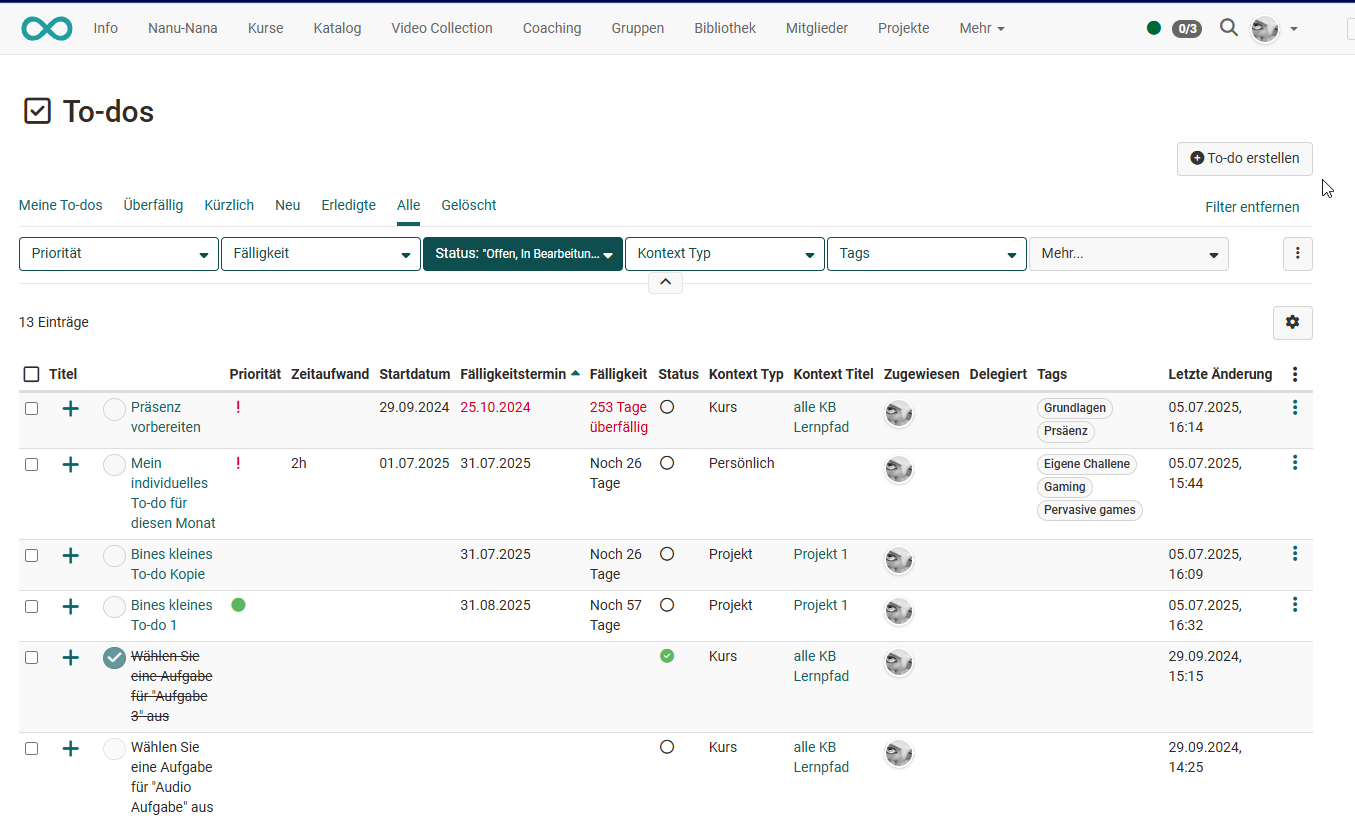Viewport: 1355px width, 821px height.
Task: Click plus icon on Bines kleines To-do 1
Action: [x=71, y=606]
